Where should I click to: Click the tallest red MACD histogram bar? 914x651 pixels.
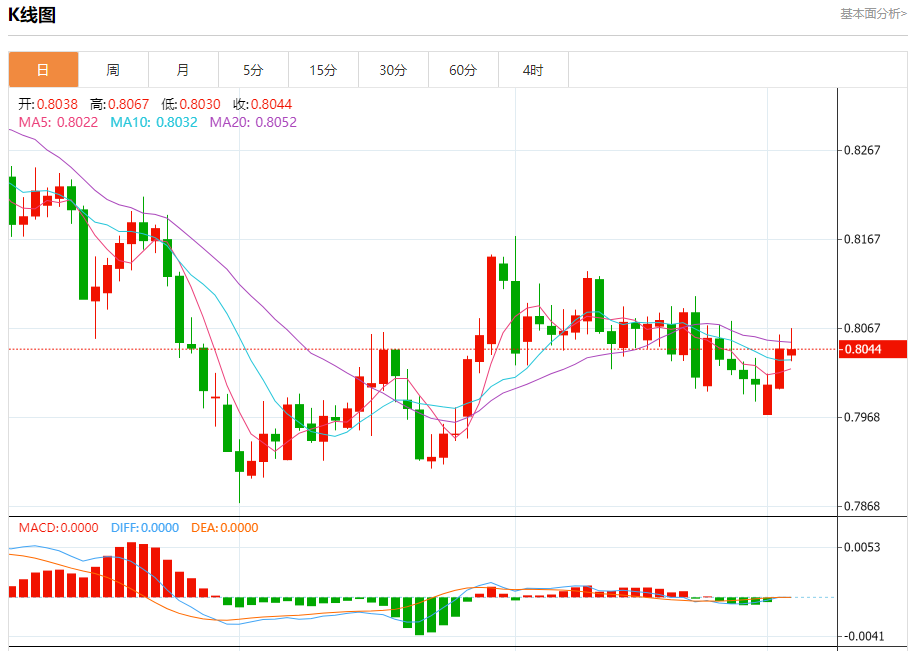(132, 570)
